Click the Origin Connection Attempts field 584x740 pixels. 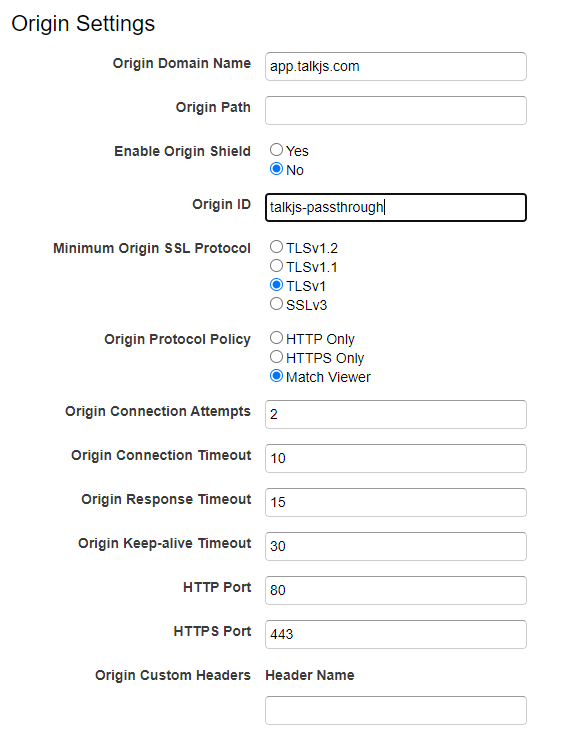396,414
